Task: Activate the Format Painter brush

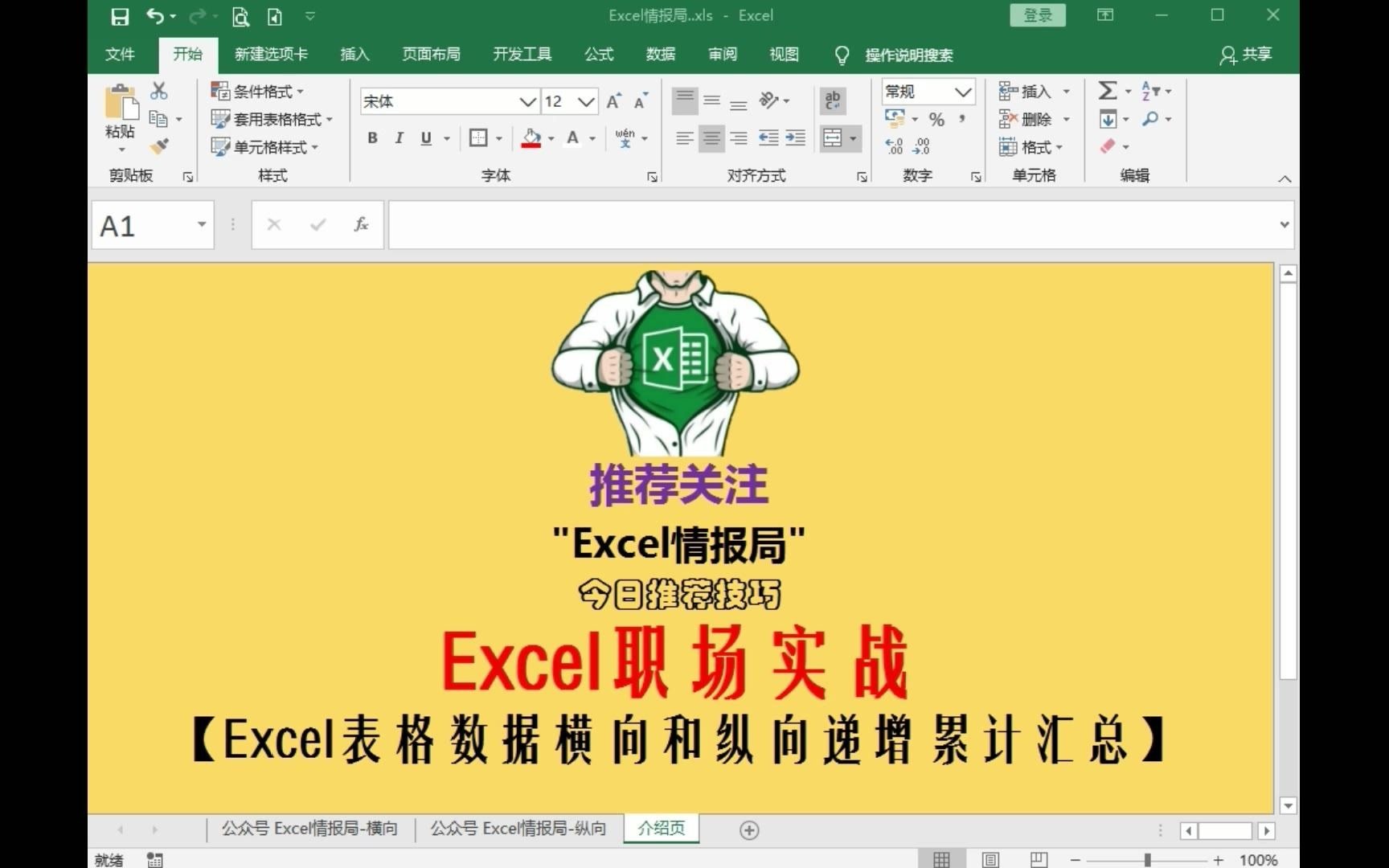Action: (159, 146)
